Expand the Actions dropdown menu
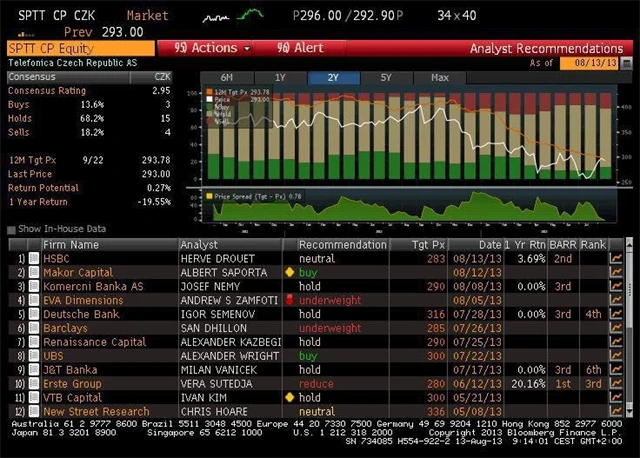This screenshot has width=640, height=458. [213, 48]
